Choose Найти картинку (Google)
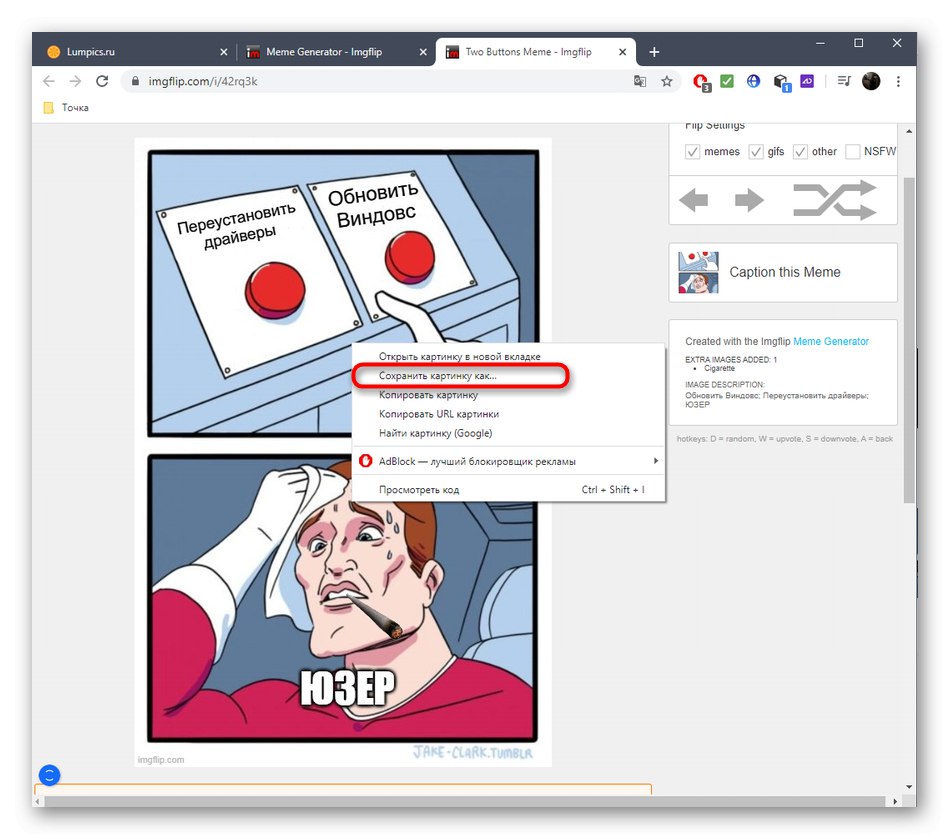The width and height of the screenshot is (950, 839). point(508,433)
